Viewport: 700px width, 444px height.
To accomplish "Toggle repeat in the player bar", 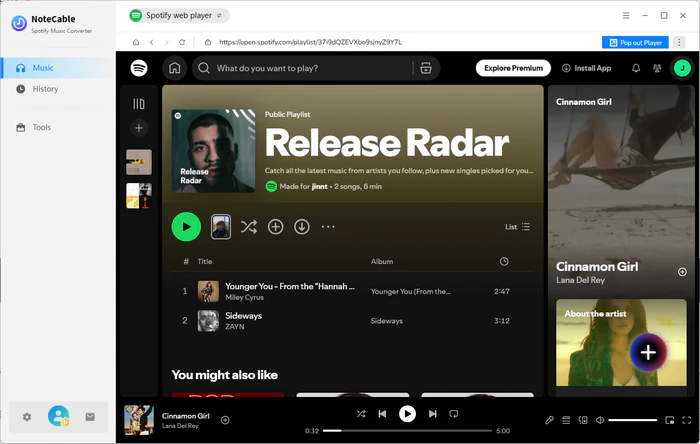I will [454, 414].
